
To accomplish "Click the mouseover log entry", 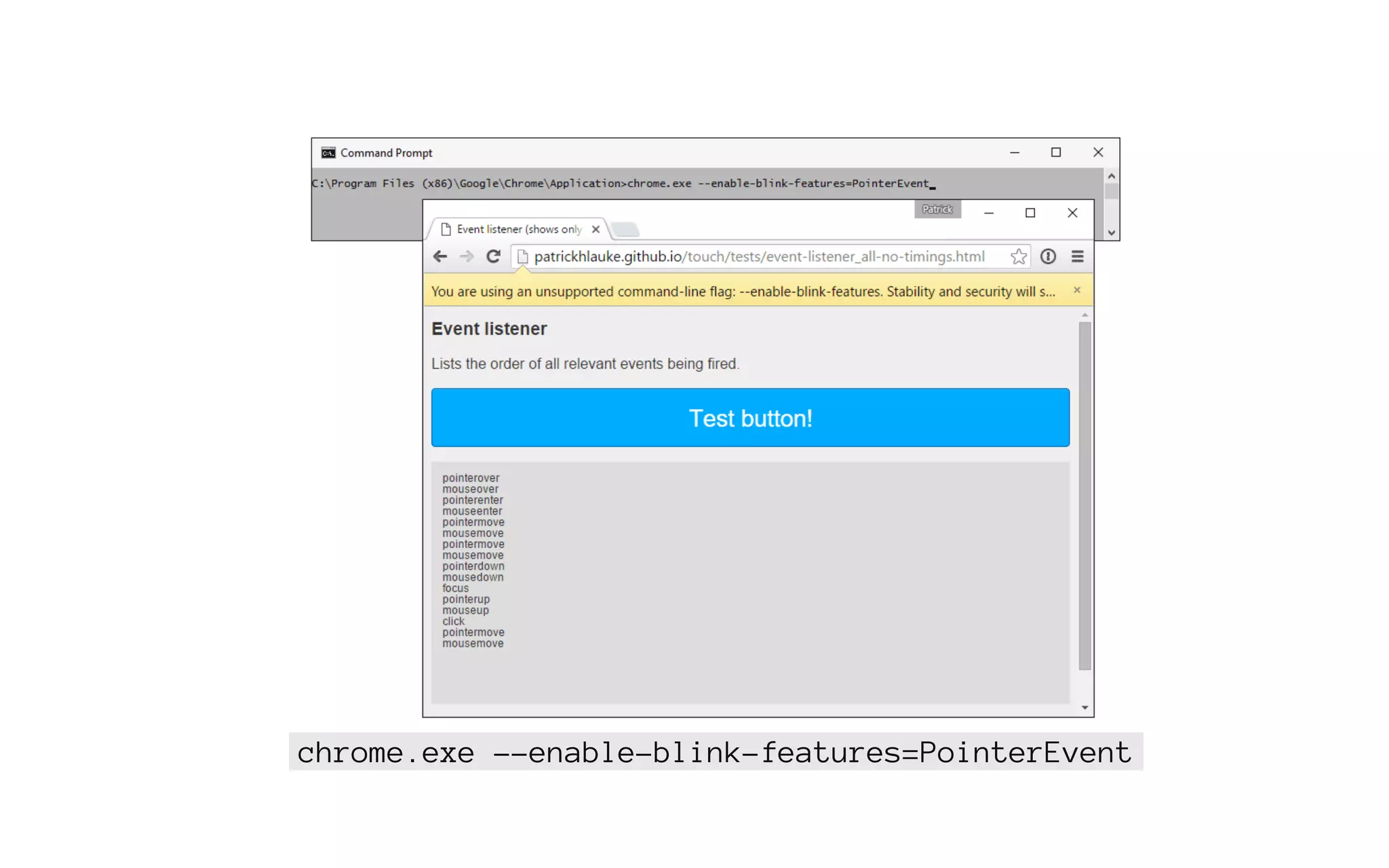I will (x=470, y=489).
